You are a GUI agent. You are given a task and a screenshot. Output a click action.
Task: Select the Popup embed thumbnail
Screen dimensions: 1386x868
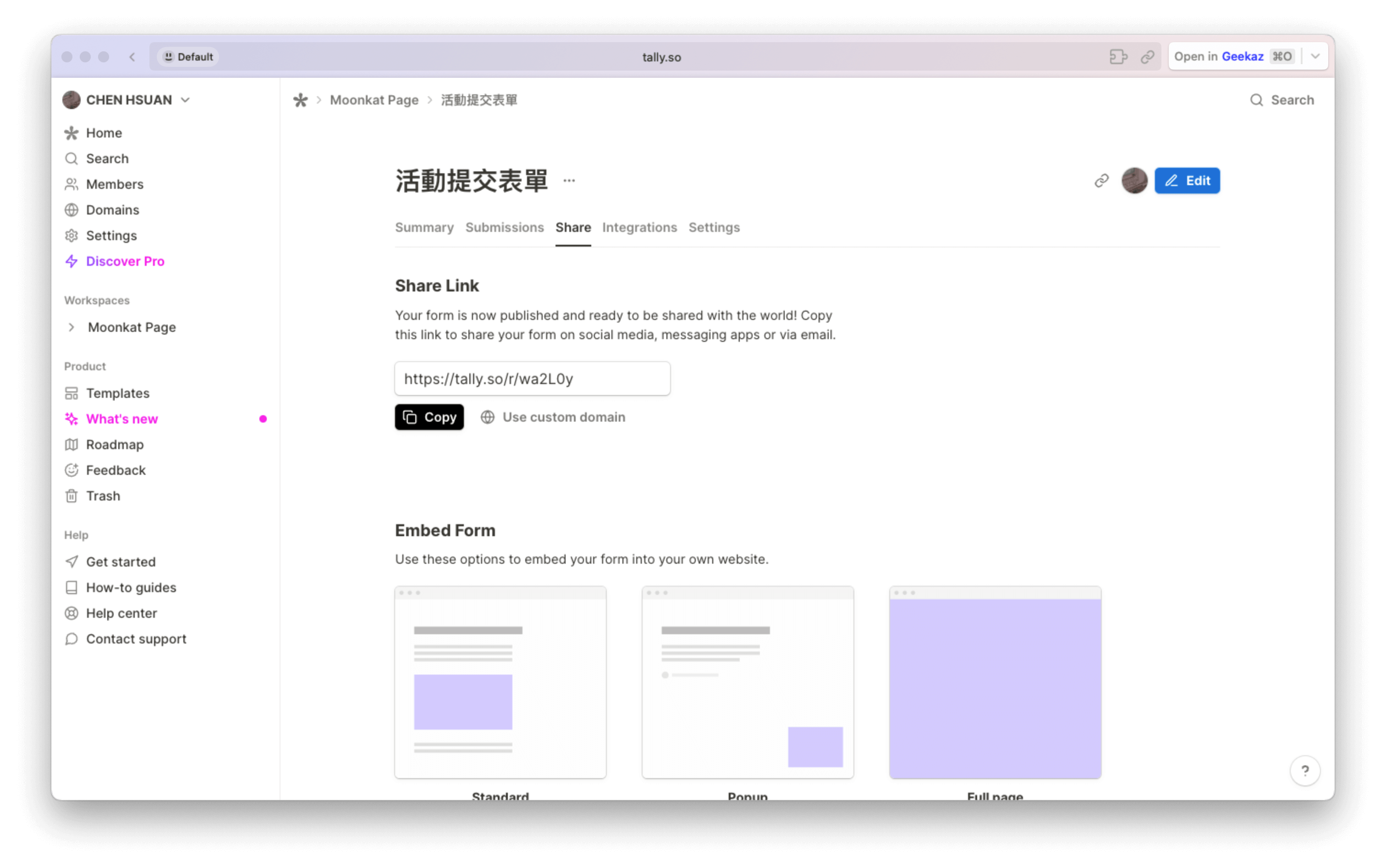tap(748, 682)
